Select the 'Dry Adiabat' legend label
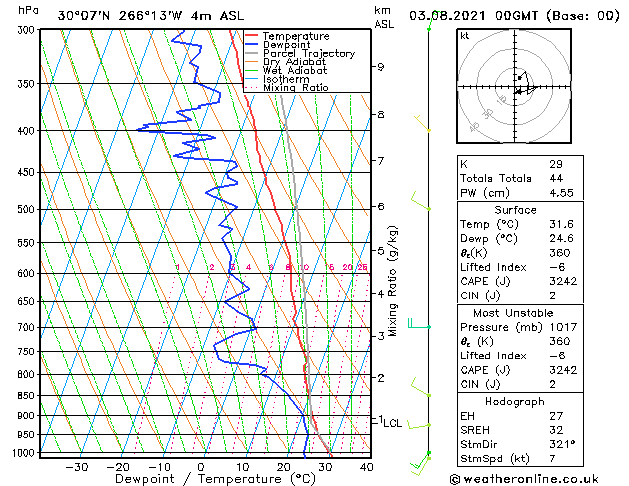 (294, 62)
